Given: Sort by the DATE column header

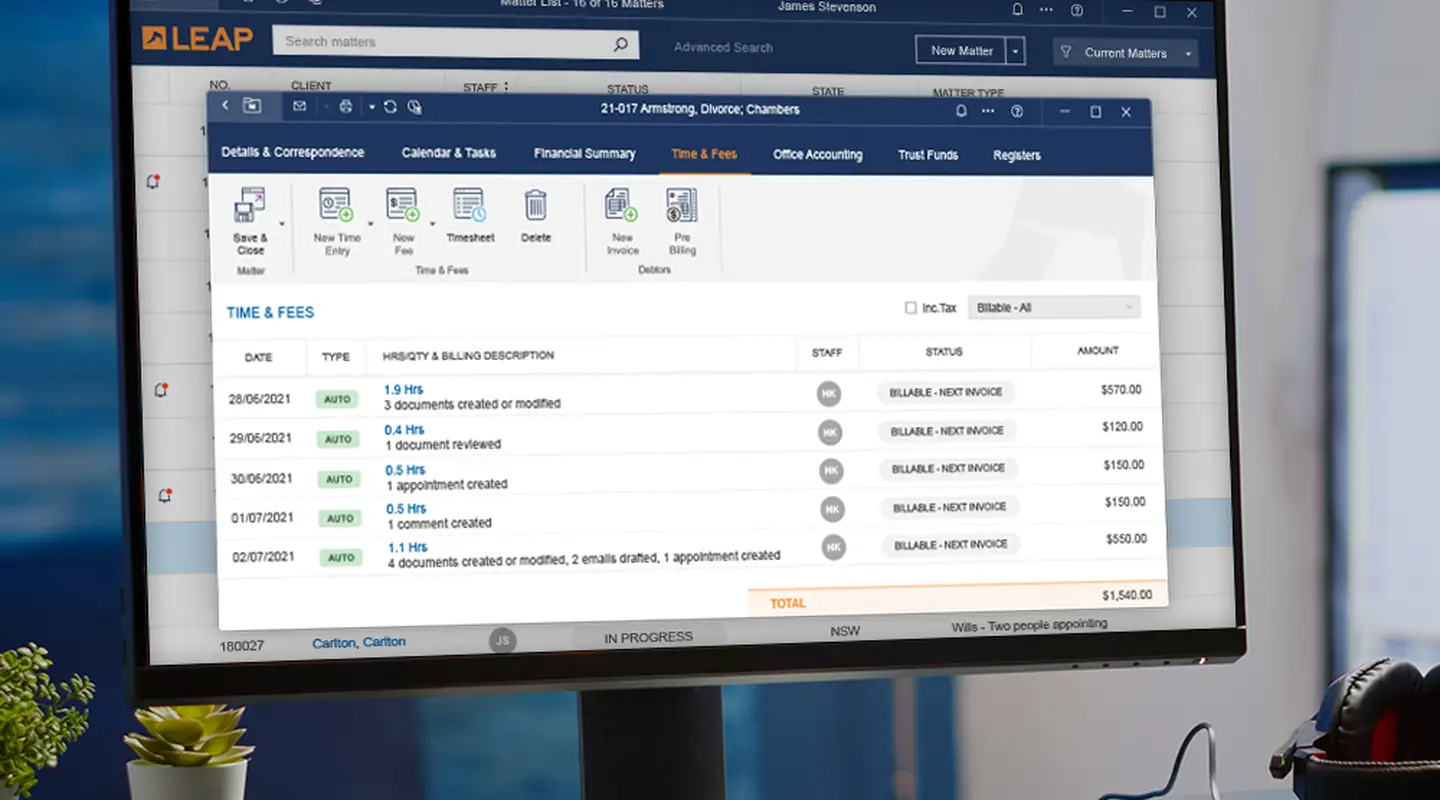Looking at the screenshot, I should 258,357.
